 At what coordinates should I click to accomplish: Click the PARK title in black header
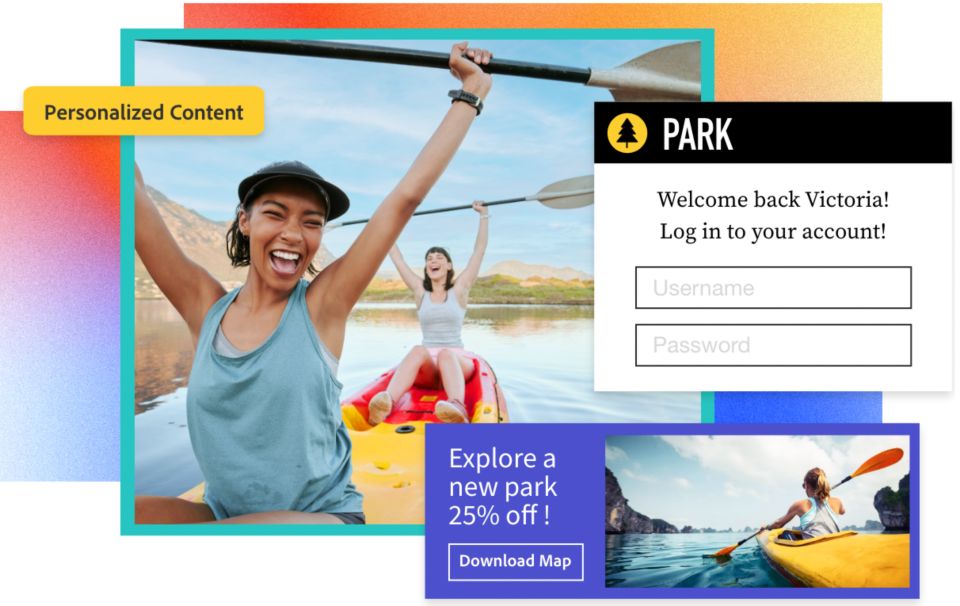point(697,134)
